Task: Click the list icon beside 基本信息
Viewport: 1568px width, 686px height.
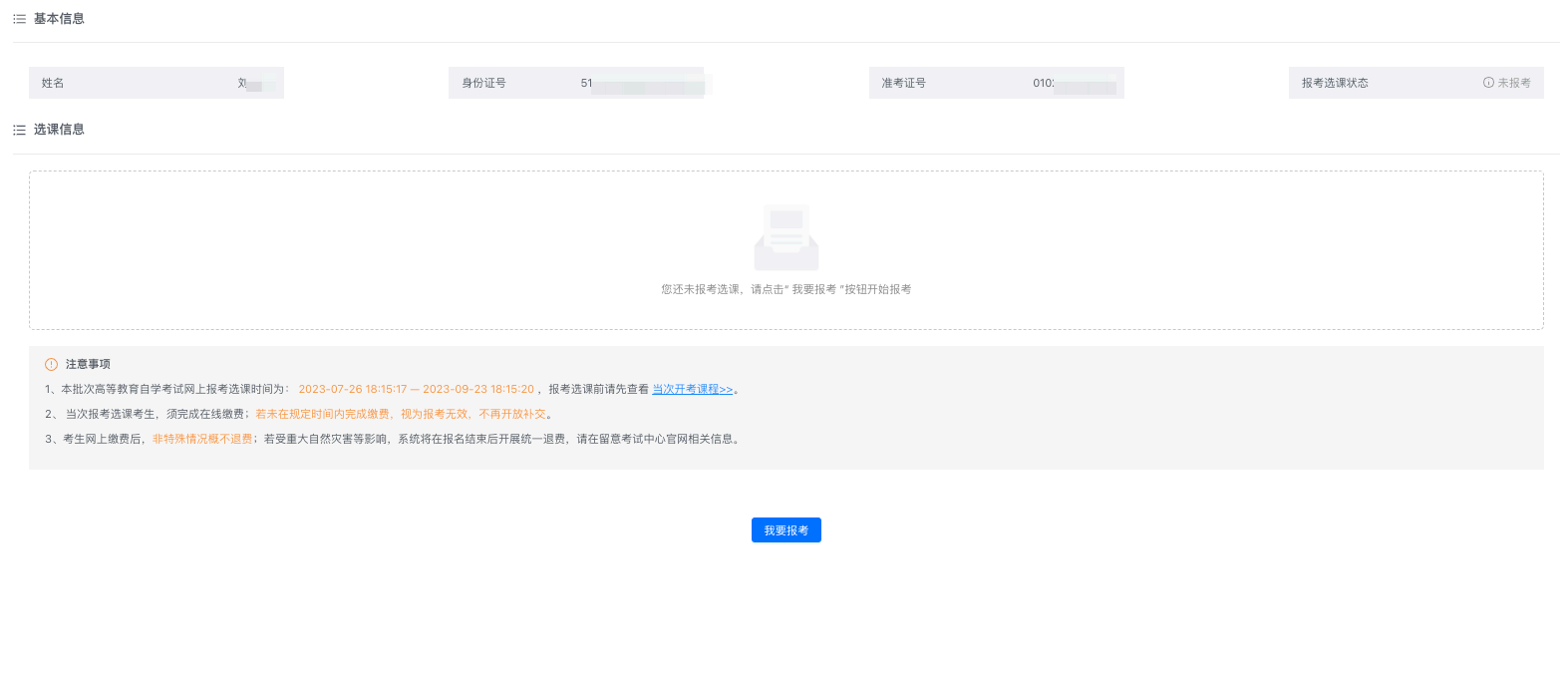Action: (x=19, y=19)
